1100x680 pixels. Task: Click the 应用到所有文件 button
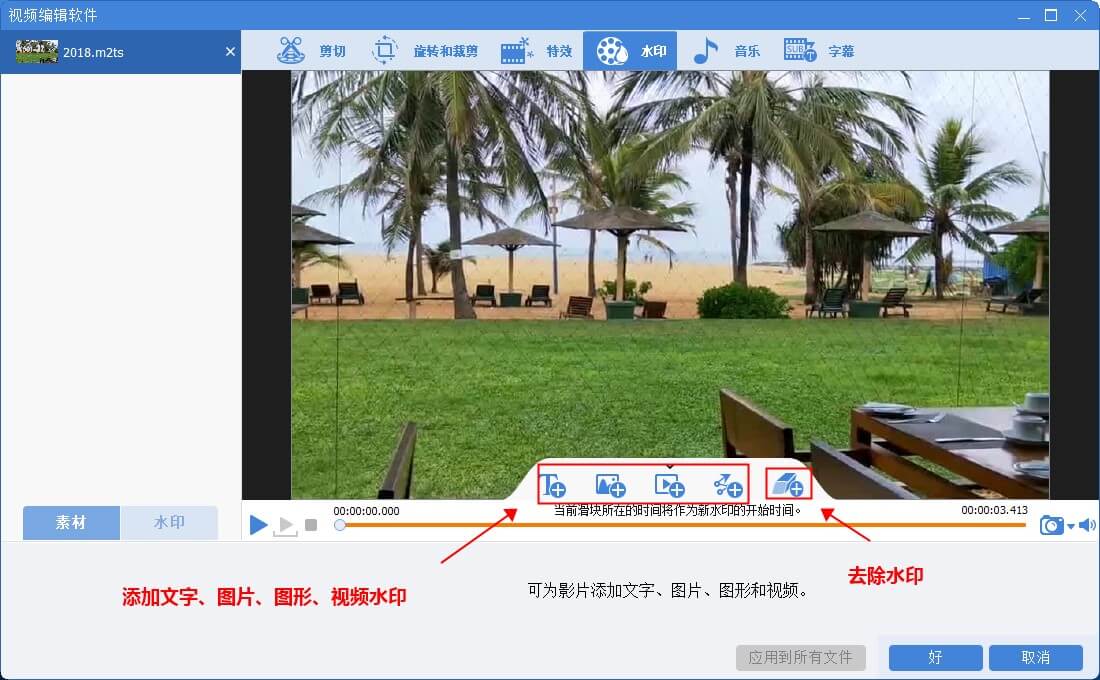point(800,658)
